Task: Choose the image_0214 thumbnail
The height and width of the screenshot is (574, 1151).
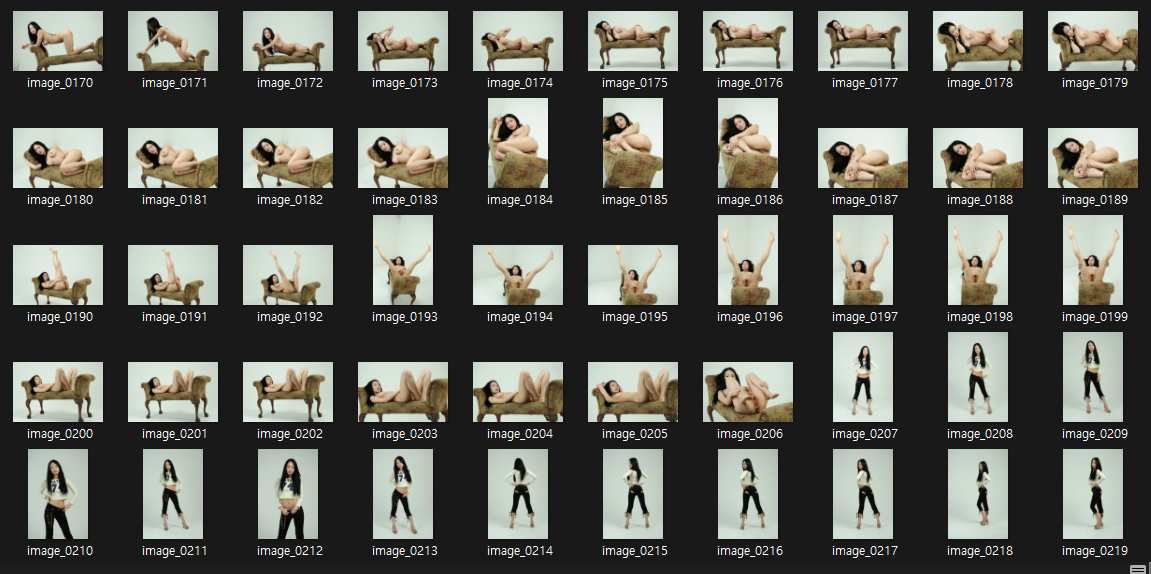Action: [x=518, y=494]
